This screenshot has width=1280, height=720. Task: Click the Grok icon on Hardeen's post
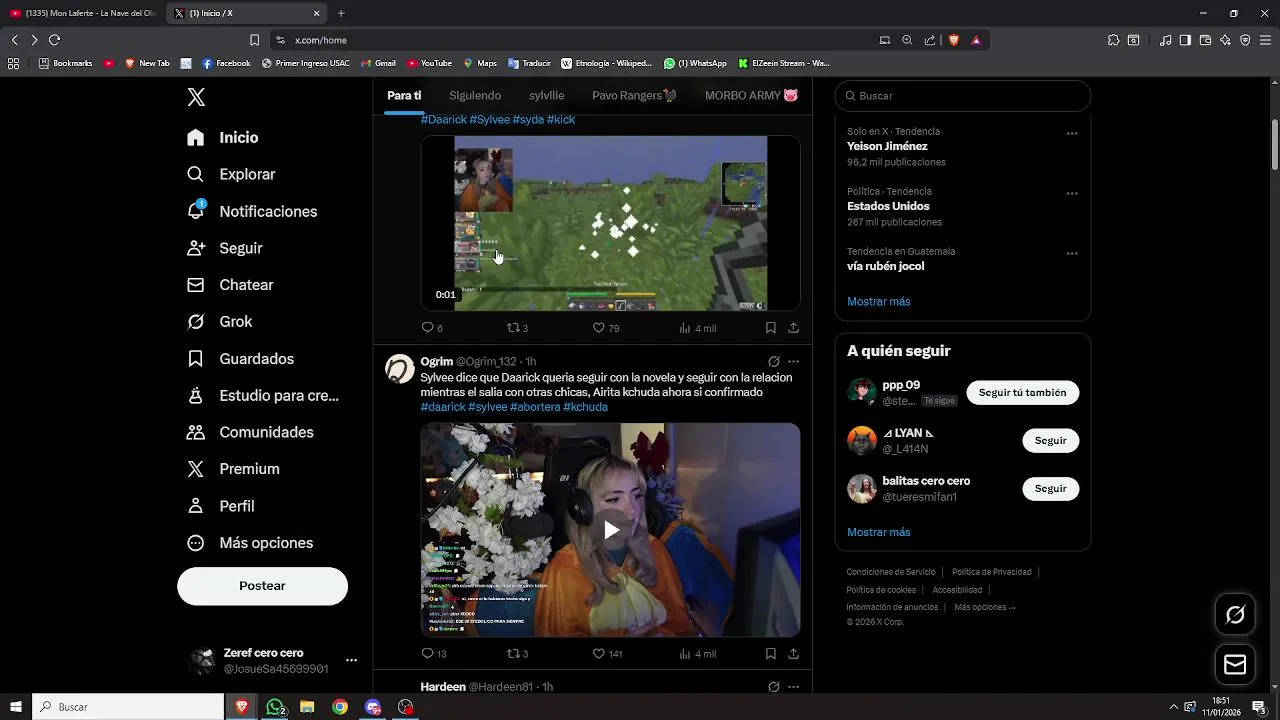[x=773, y=687]
